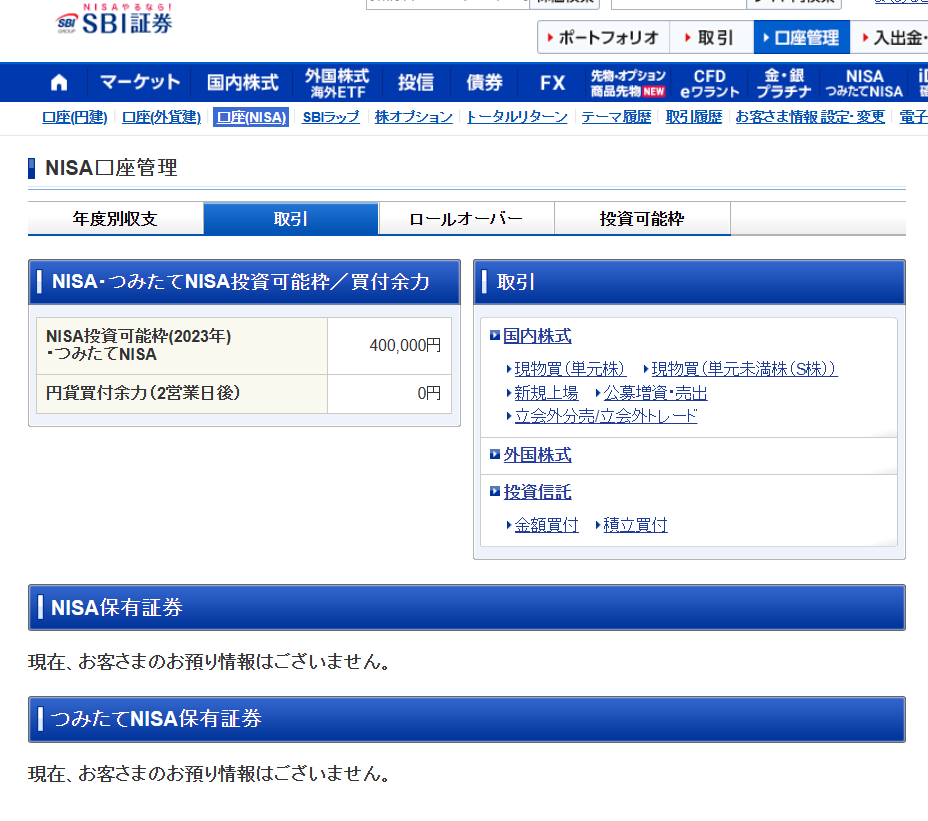The height and width of the screenshot is (821, 928).
Task: Switch to 年度別収支 tab
Action: 115,219
